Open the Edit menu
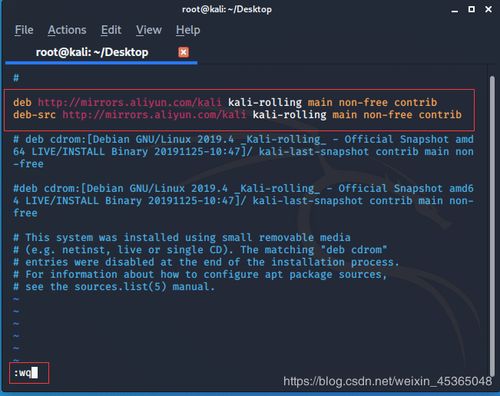The height and width of the screenshot is (396, 500). pyautogui.click(x=111, y=30)
